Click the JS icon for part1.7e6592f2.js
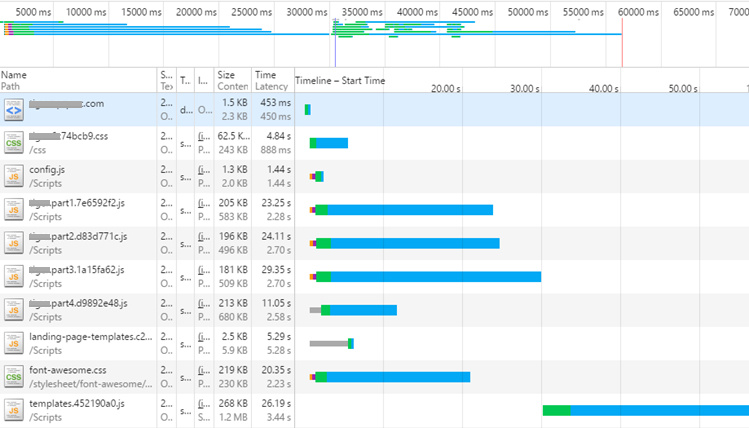Image resolution: width=749 pixels, height=428 pixels. tap(14, 210)
